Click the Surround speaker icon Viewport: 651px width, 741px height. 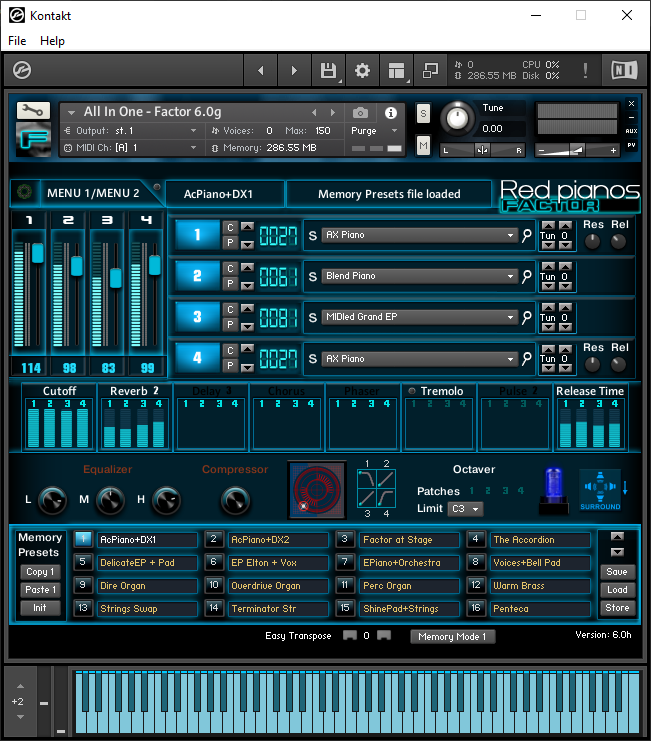point(600,490)
